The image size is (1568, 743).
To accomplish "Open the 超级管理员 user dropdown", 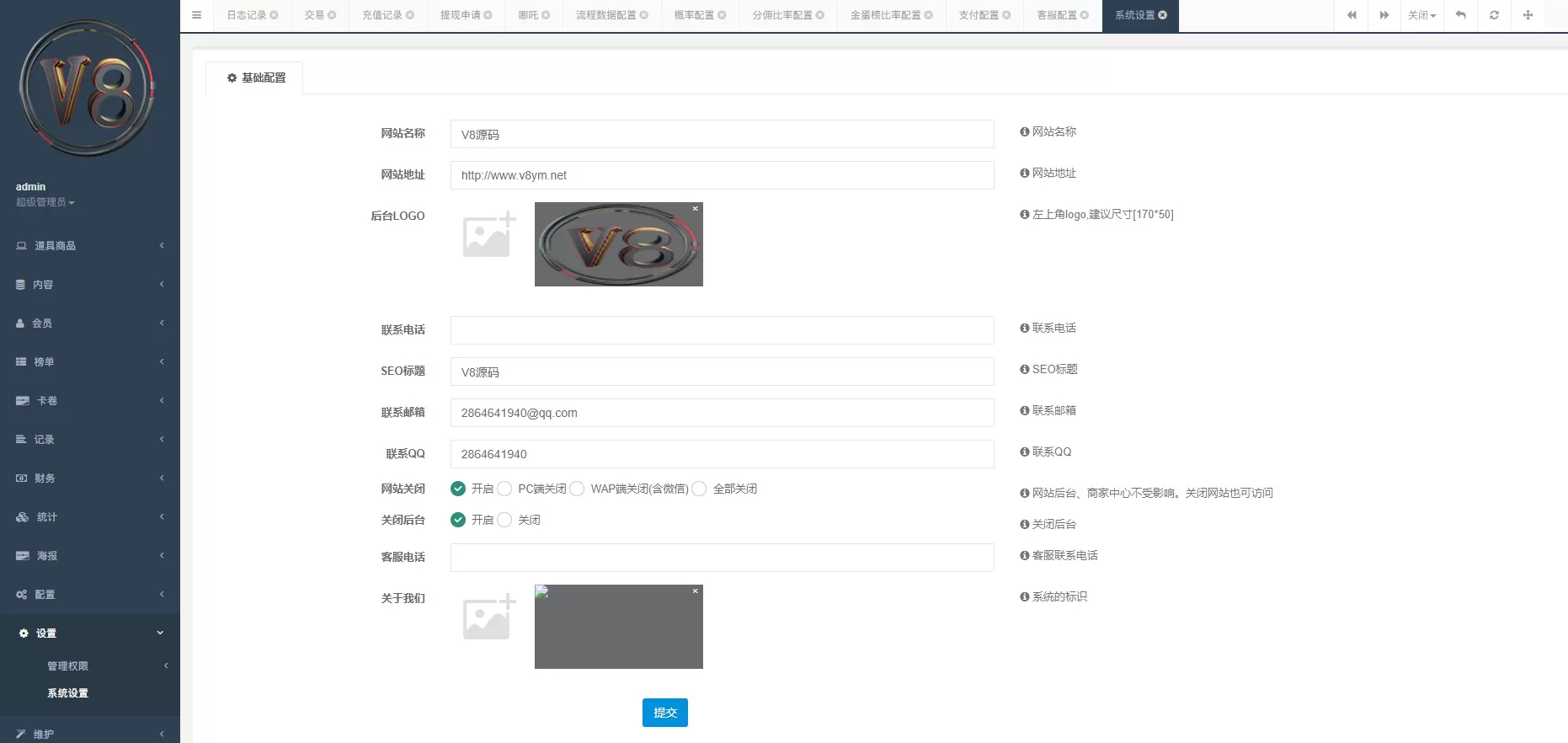I will click(x=45, y=202).
